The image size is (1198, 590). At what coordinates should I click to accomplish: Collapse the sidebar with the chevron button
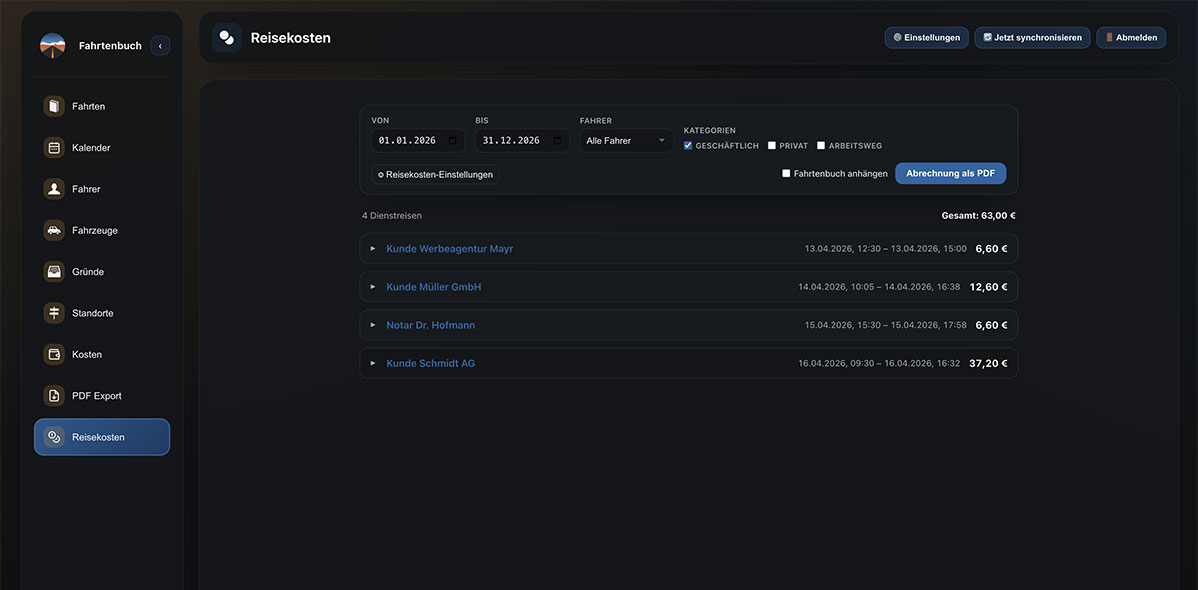[160, 46]
